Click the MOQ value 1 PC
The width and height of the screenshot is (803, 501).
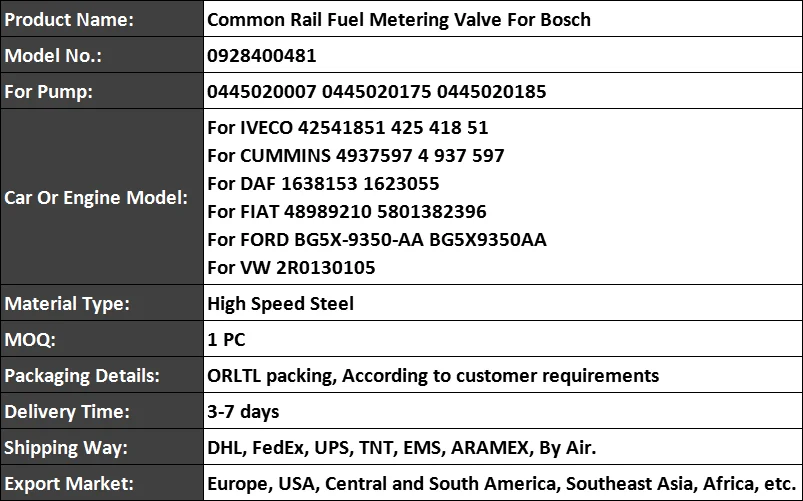click(226, 339)
